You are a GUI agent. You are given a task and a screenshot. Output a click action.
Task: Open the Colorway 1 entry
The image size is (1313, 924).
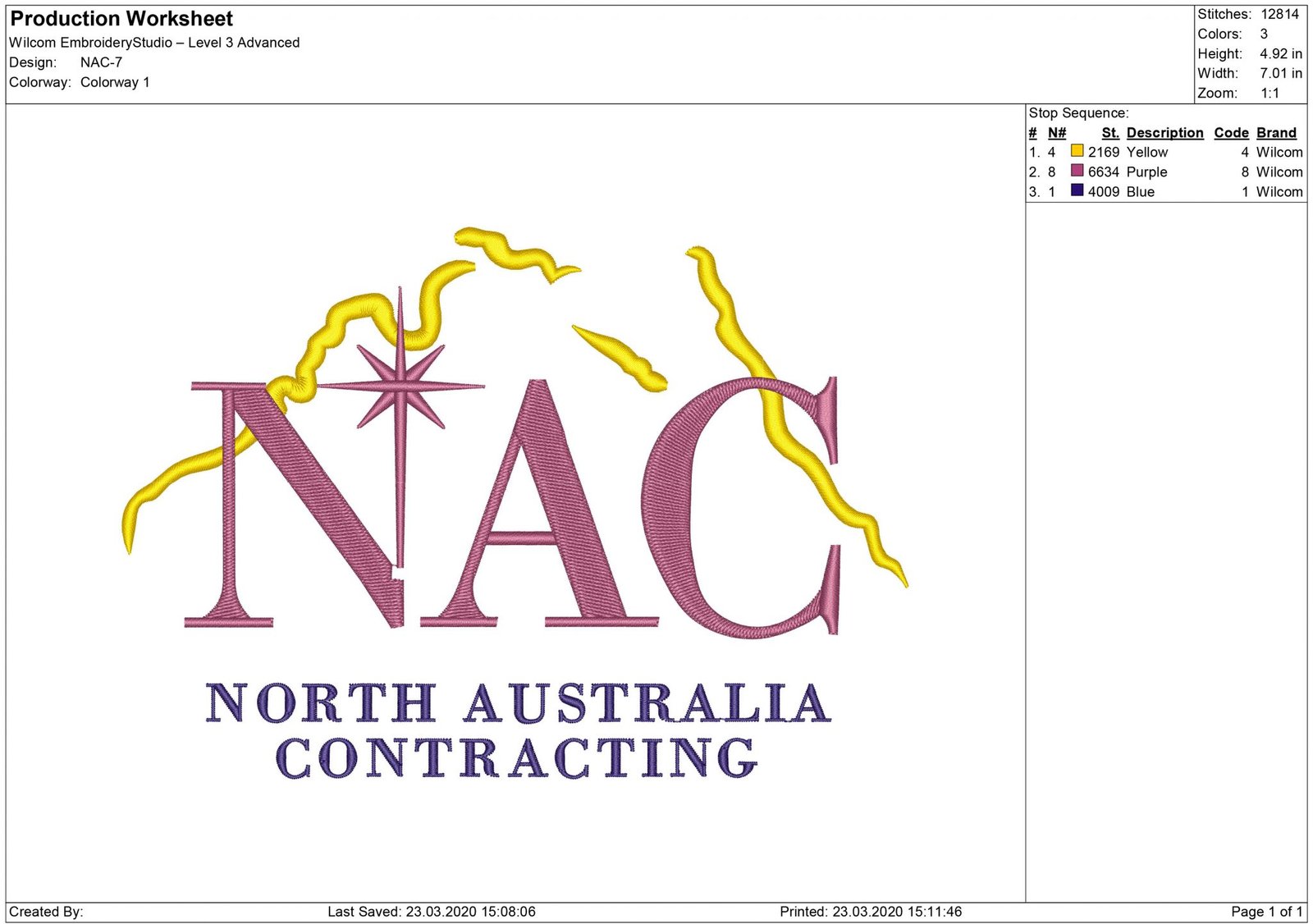(113, 82)
